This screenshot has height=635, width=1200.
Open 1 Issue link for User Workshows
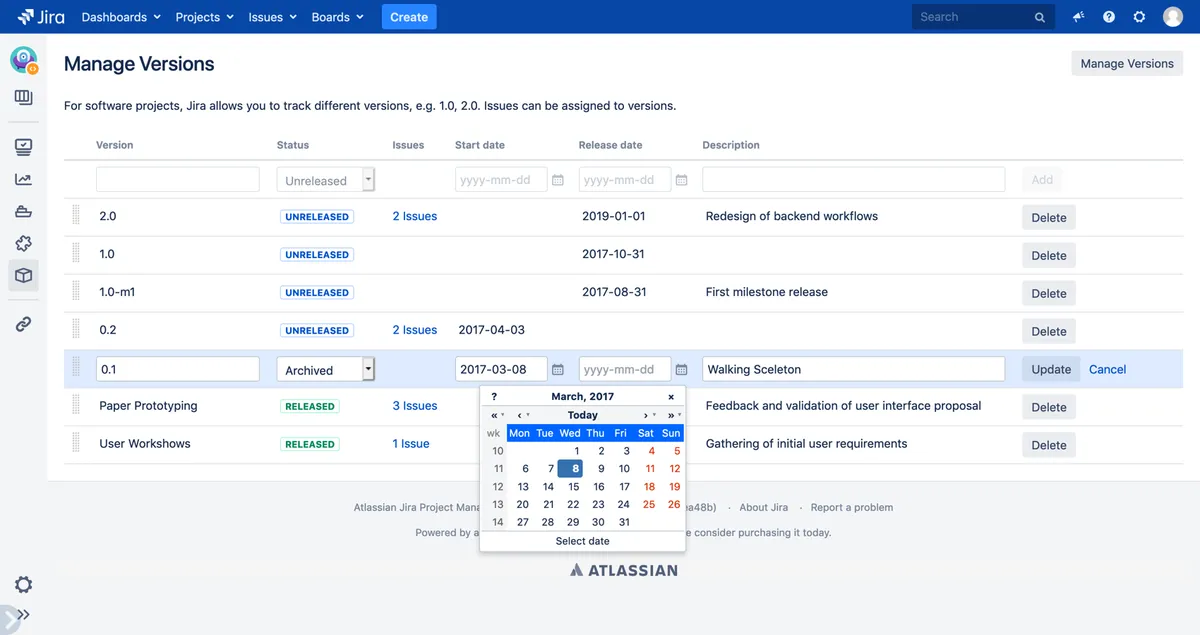411,444
